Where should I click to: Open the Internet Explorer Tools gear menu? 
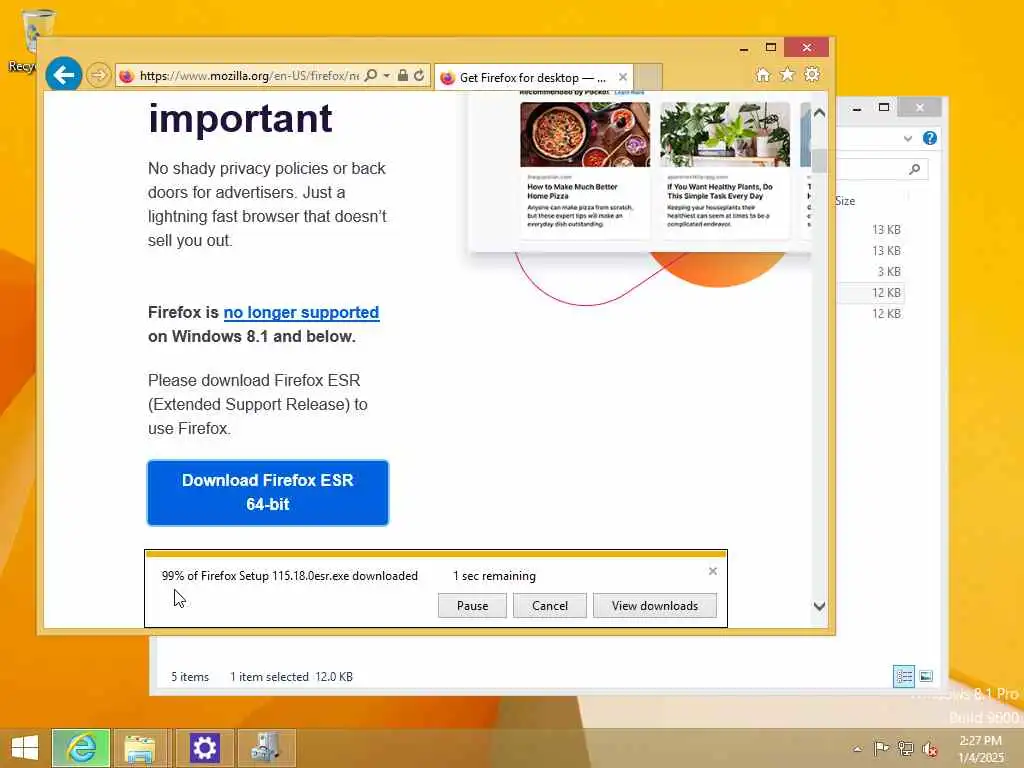(x=812, y=74)
